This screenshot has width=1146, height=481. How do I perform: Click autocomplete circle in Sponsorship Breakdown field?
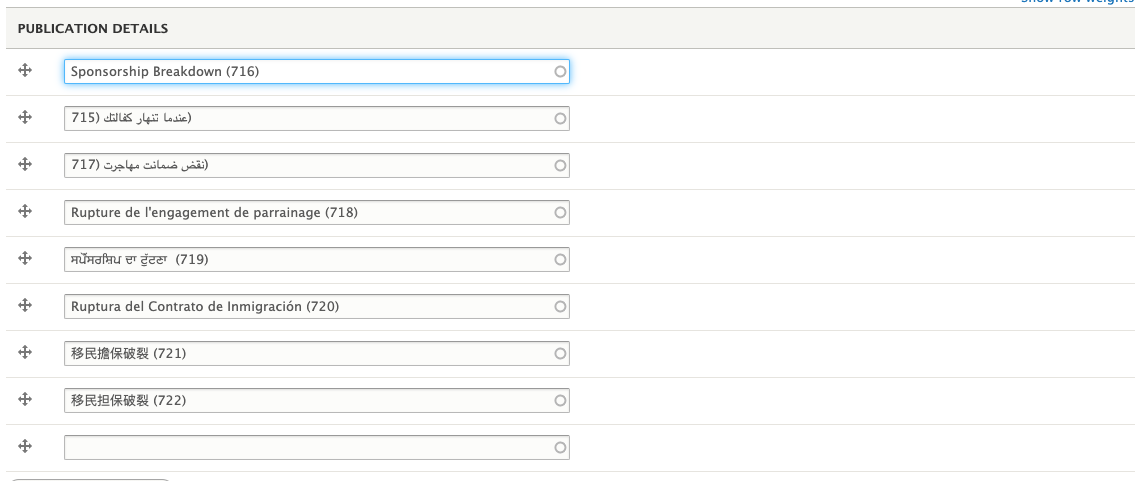coord(560,72)
